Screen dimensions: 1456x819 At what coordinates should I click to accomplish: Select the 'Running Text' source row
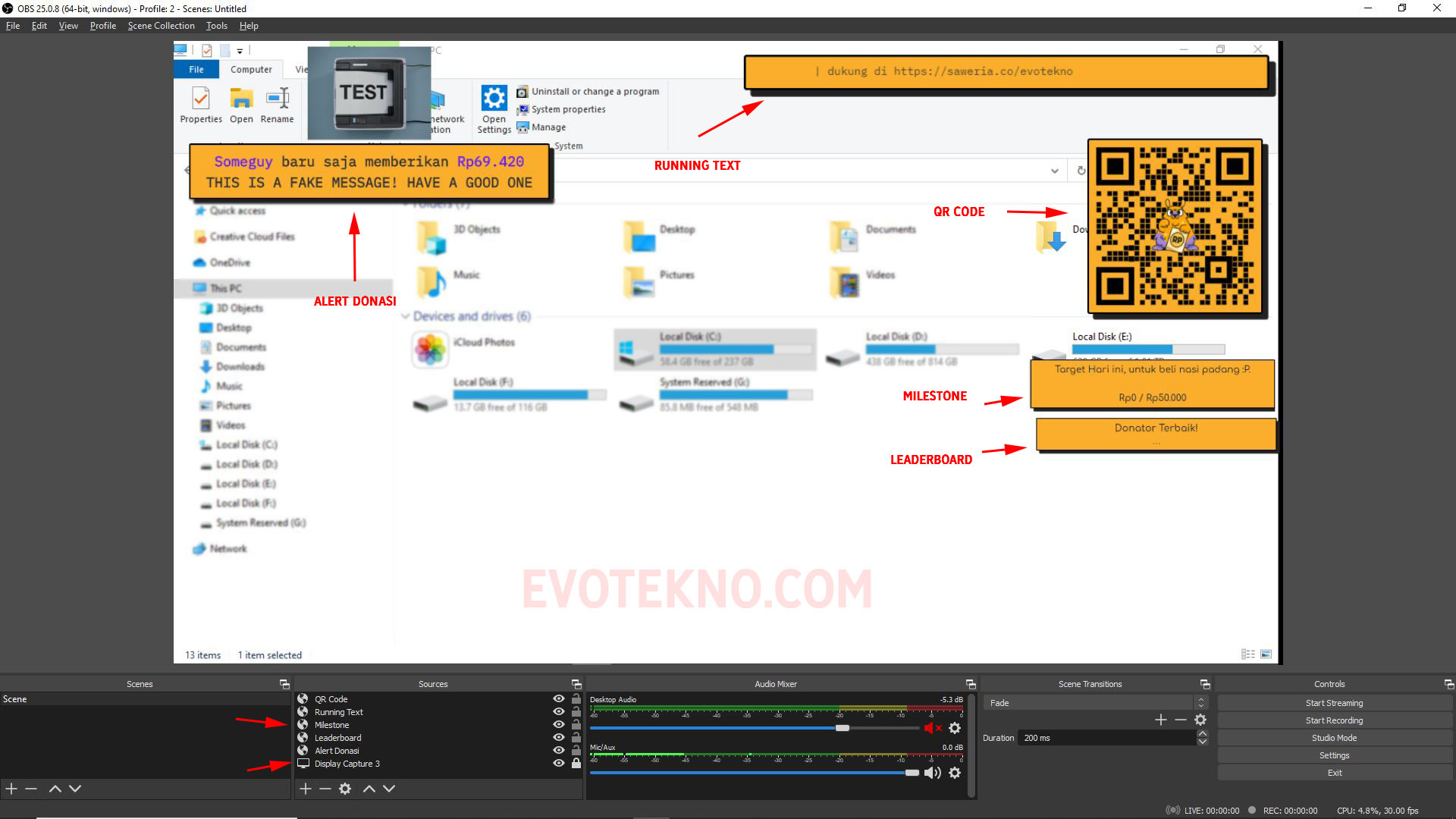point(438,712)
